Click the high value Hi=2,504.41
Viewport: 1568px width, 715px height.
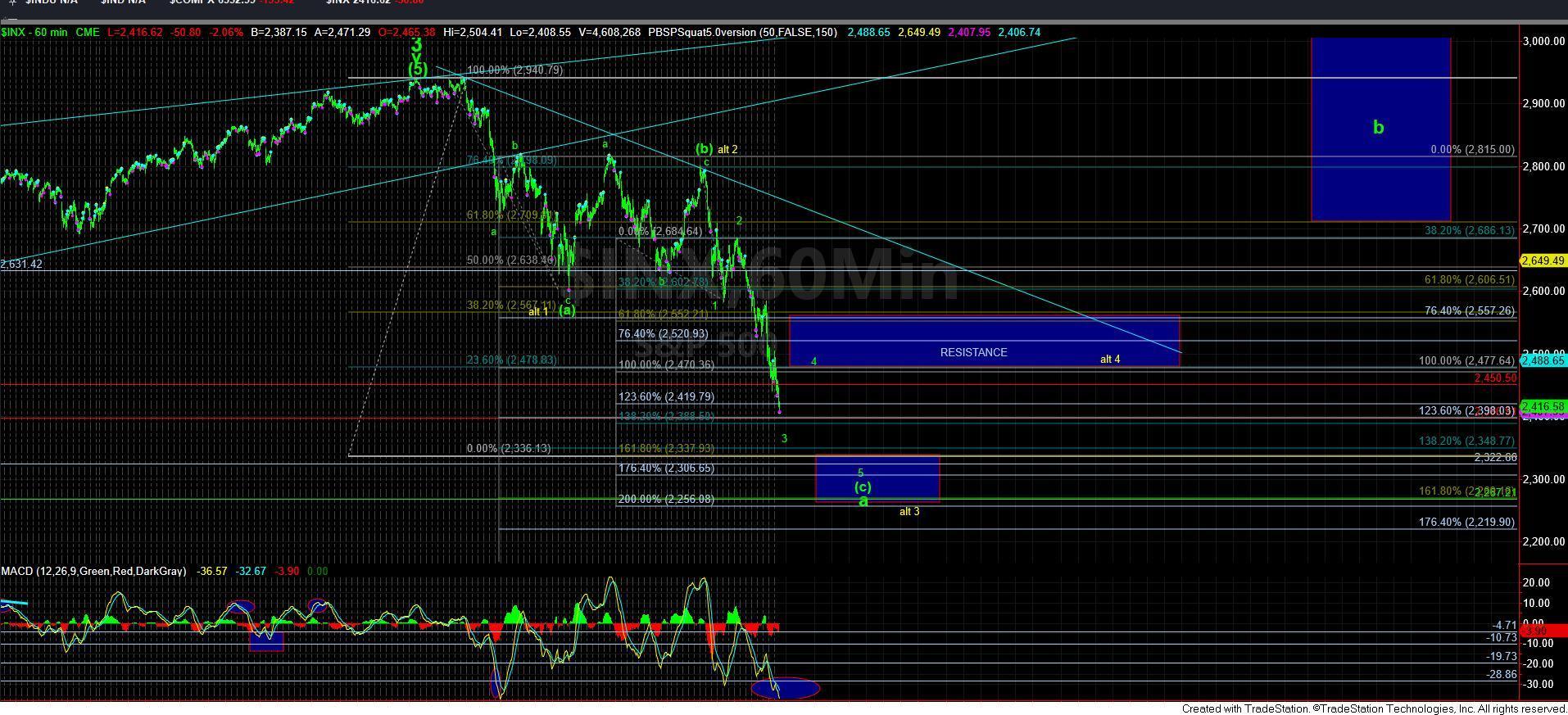473,33
